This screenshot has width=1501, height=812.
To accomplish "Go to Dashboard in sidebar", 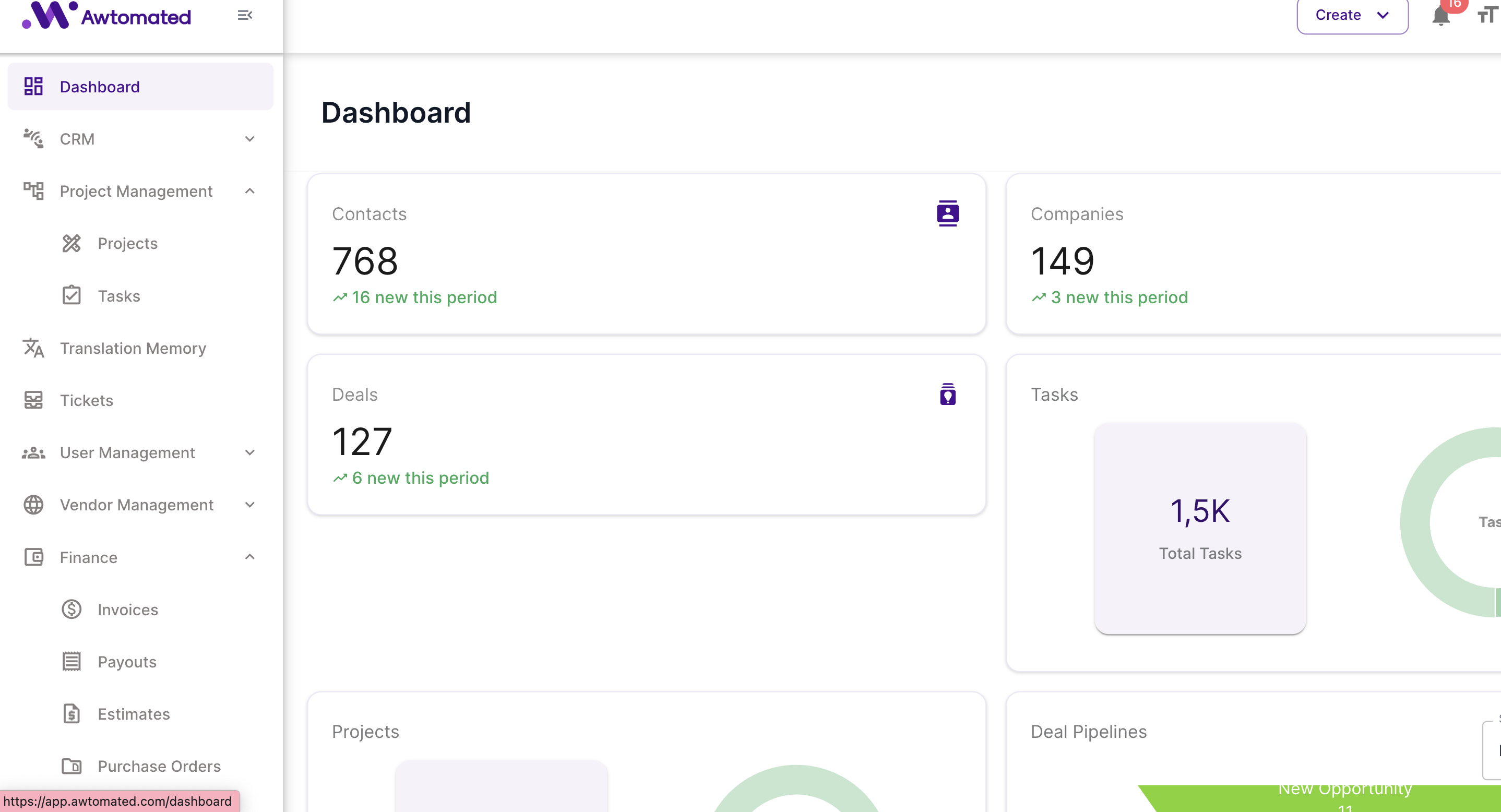I will point(140,86).
